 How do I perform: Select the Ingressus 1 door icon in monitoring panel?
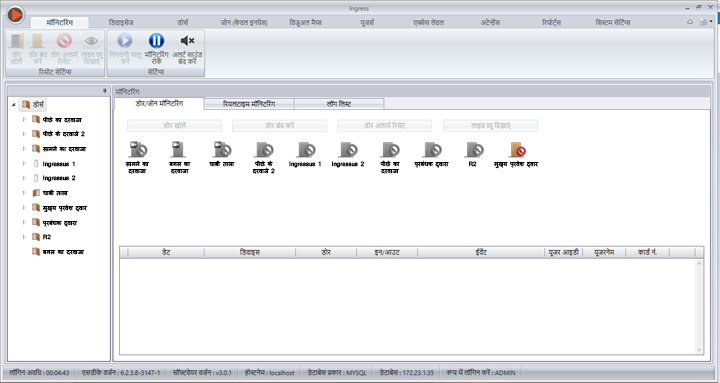tap(306, 150)
